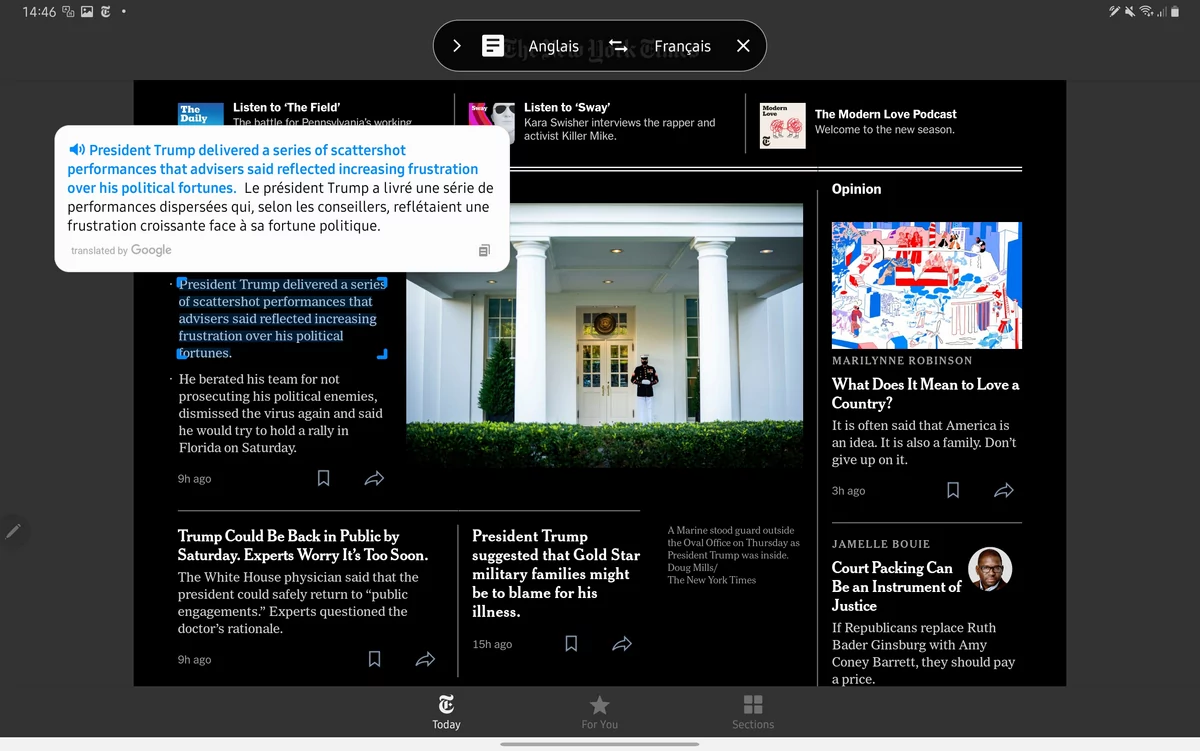Open 'Trump Could Be Back in Public' headline
The image size is (1200, 751).
pos(303,545)
